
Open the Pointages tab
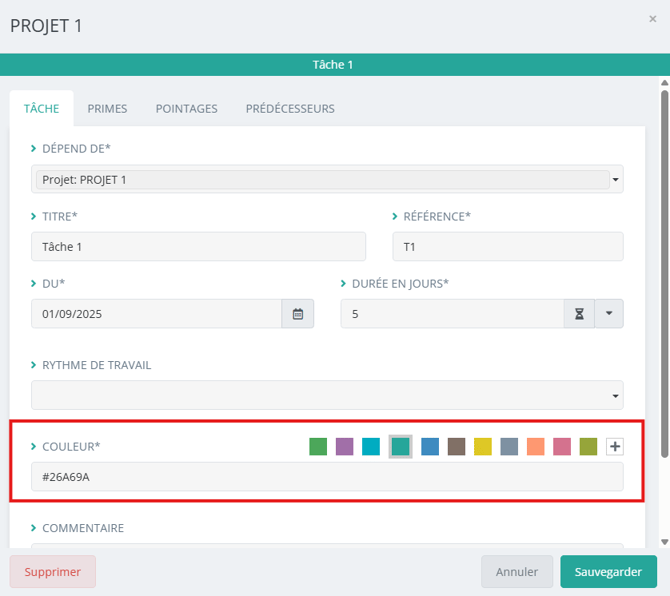click(186, 108)
